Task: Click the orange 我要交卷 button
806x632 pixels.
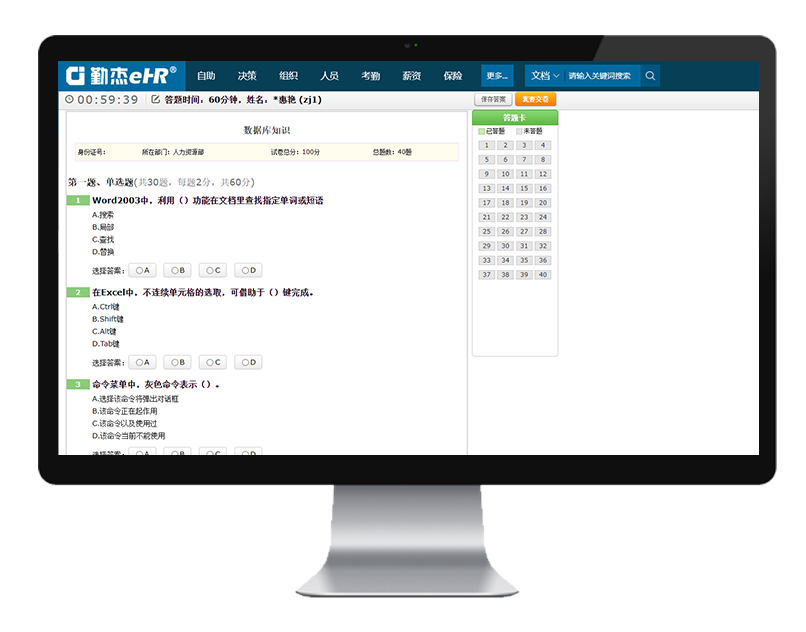Action: coord(535,99)
